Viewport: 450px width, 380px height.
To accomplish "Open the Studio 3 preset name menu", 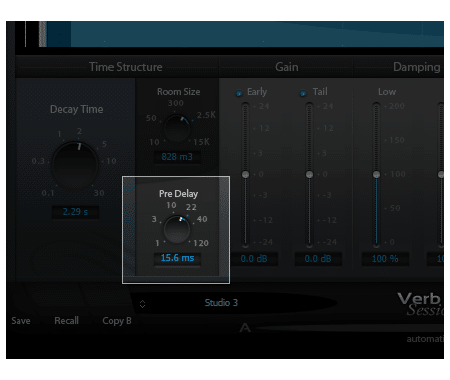I will pyautogui.click(x=221, y=303).
